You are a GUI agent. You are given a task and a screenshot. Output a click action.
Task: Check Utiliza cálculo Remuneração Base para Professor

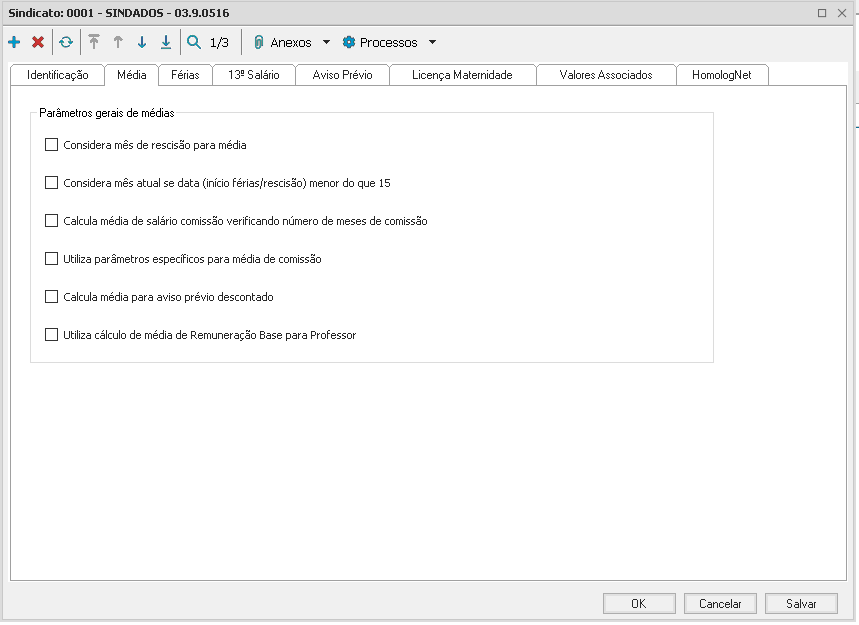click(51, 335)
